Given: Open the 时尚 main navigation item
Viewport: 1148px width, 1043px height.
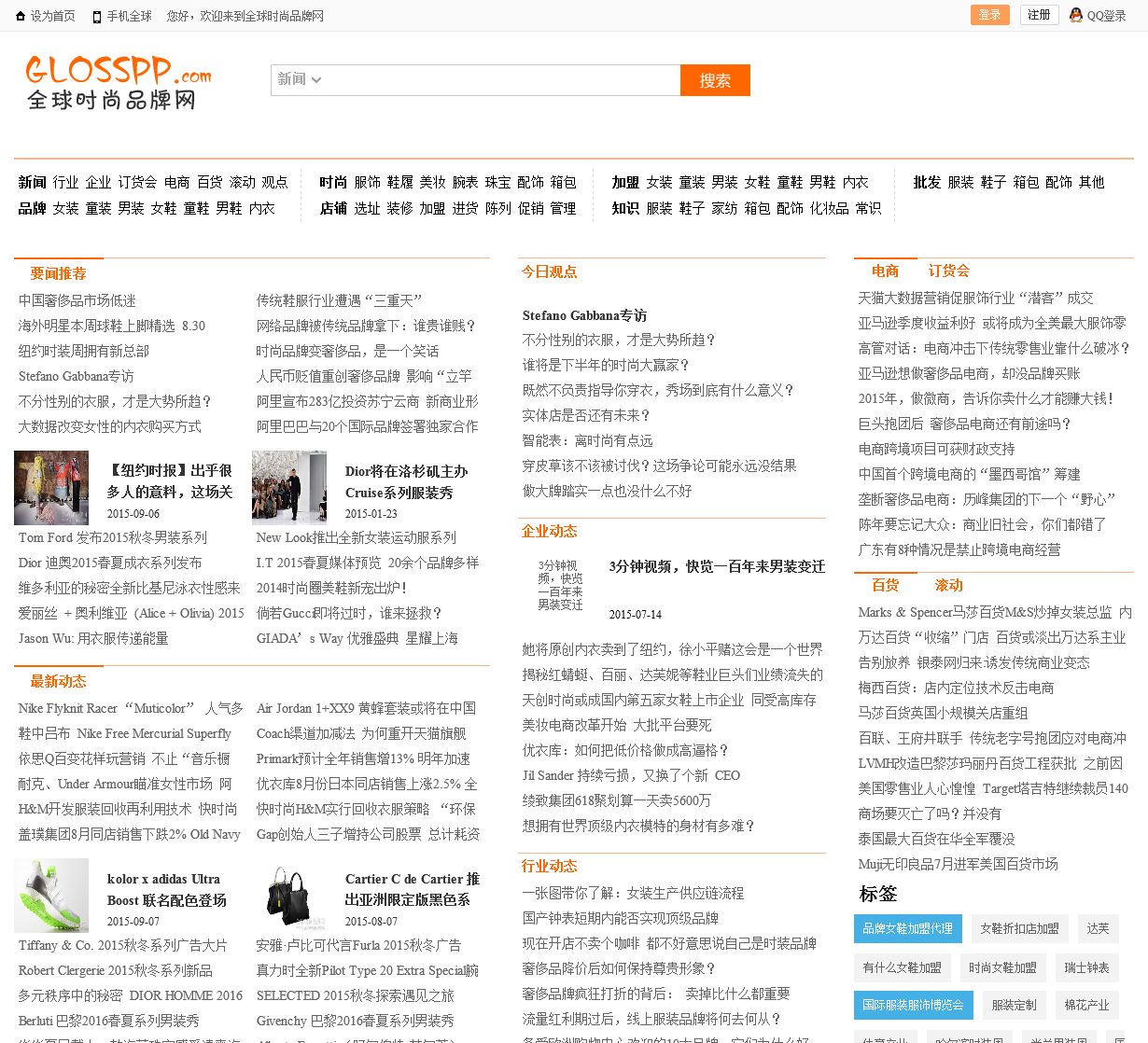Looking at the screenshot, I should click(x=333, y=182).
